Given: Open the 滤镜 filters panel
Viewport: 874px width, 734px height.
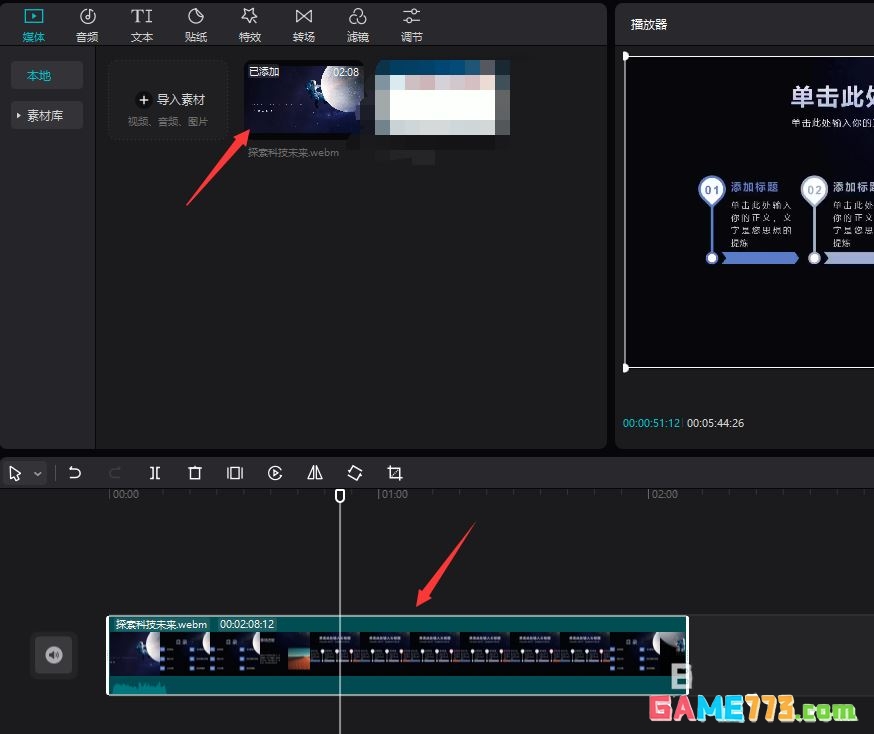Looking at the screenshot, I should [357, 24].
